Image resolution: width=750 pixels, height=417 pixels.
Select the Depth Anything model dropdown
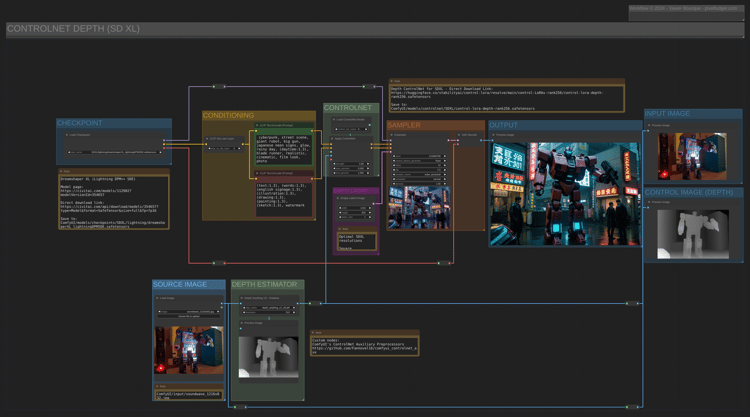click(267, 310)
